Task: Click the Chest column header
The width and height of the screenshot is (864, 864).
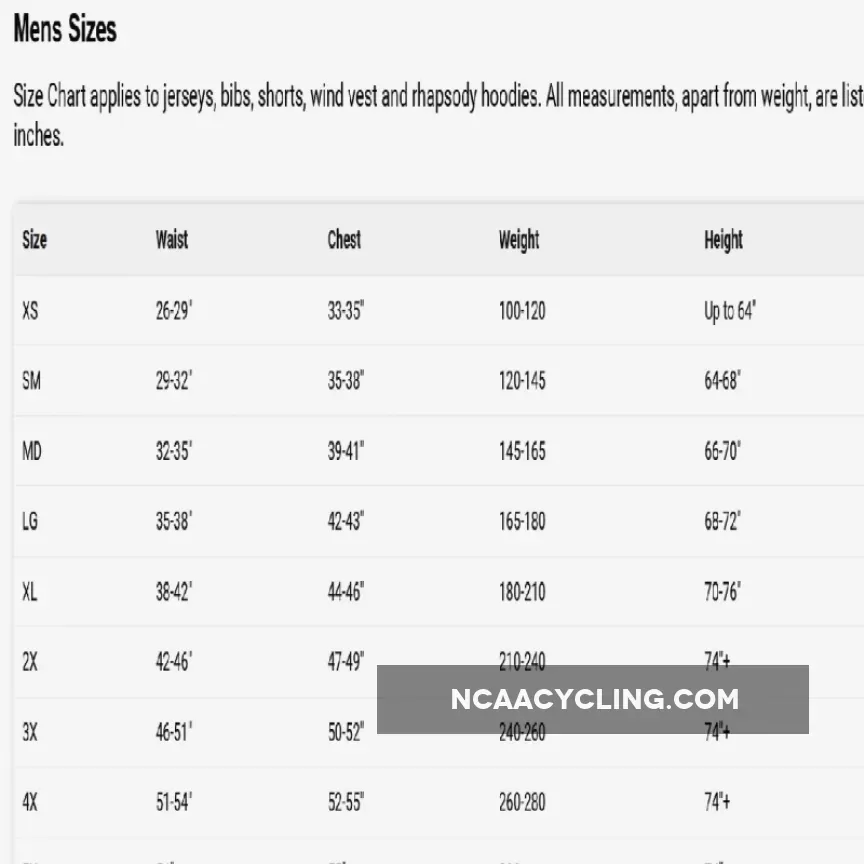Action: [344, 240]
